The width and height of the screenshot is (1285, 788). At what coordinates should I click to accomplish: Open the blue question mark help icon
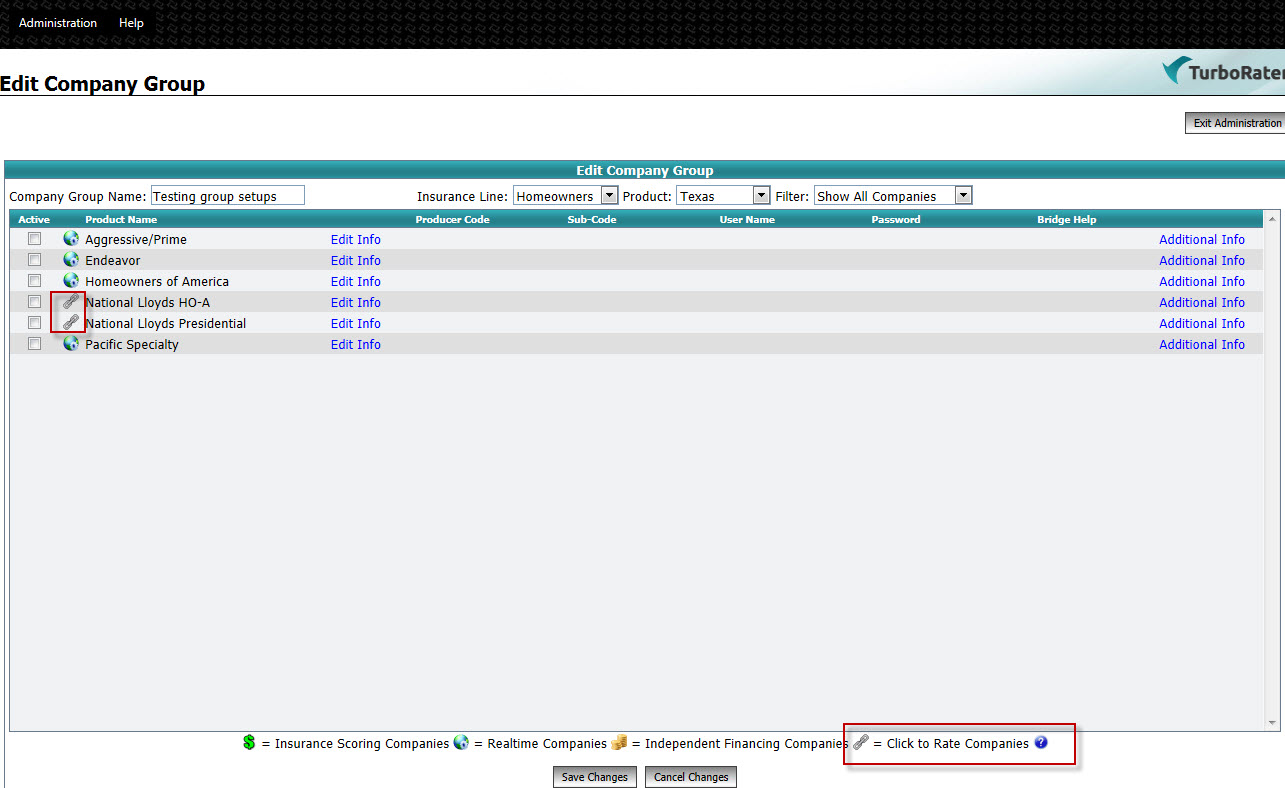tap(1041, 743)
